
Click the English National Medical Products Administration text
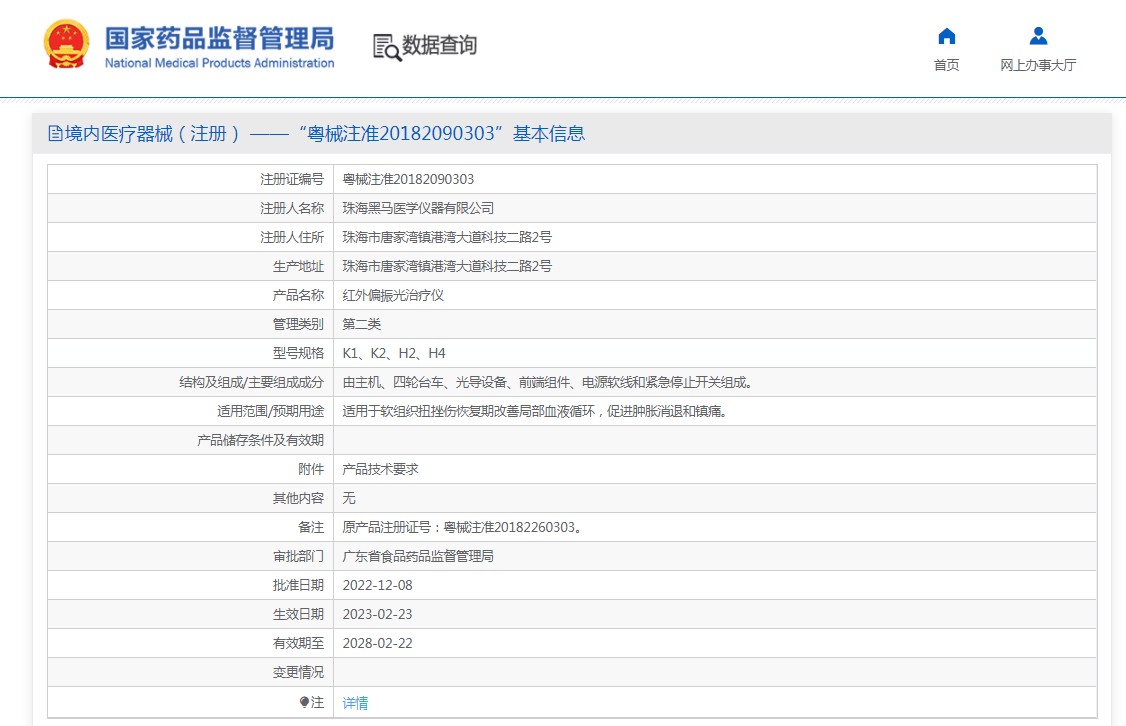click(x=219, y=63)
